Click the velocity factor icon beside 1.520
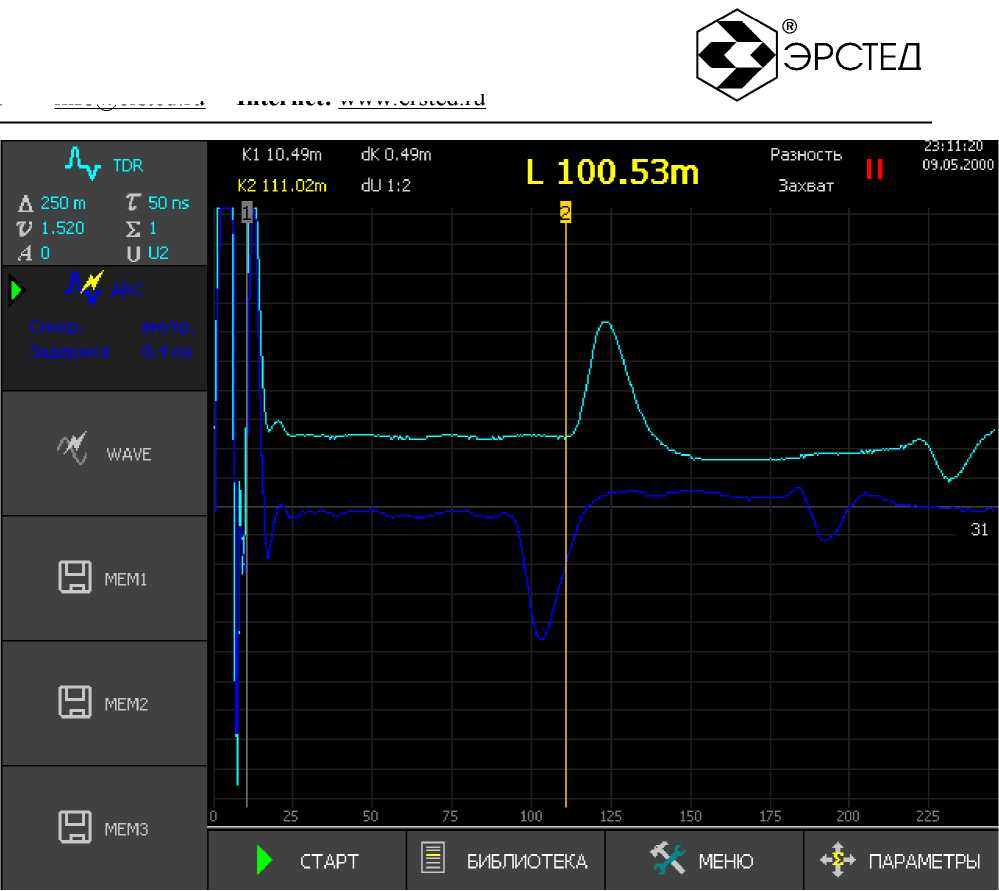Image resolution: width=999 pixels, height=891 pixels. click(x=24, y=228)
